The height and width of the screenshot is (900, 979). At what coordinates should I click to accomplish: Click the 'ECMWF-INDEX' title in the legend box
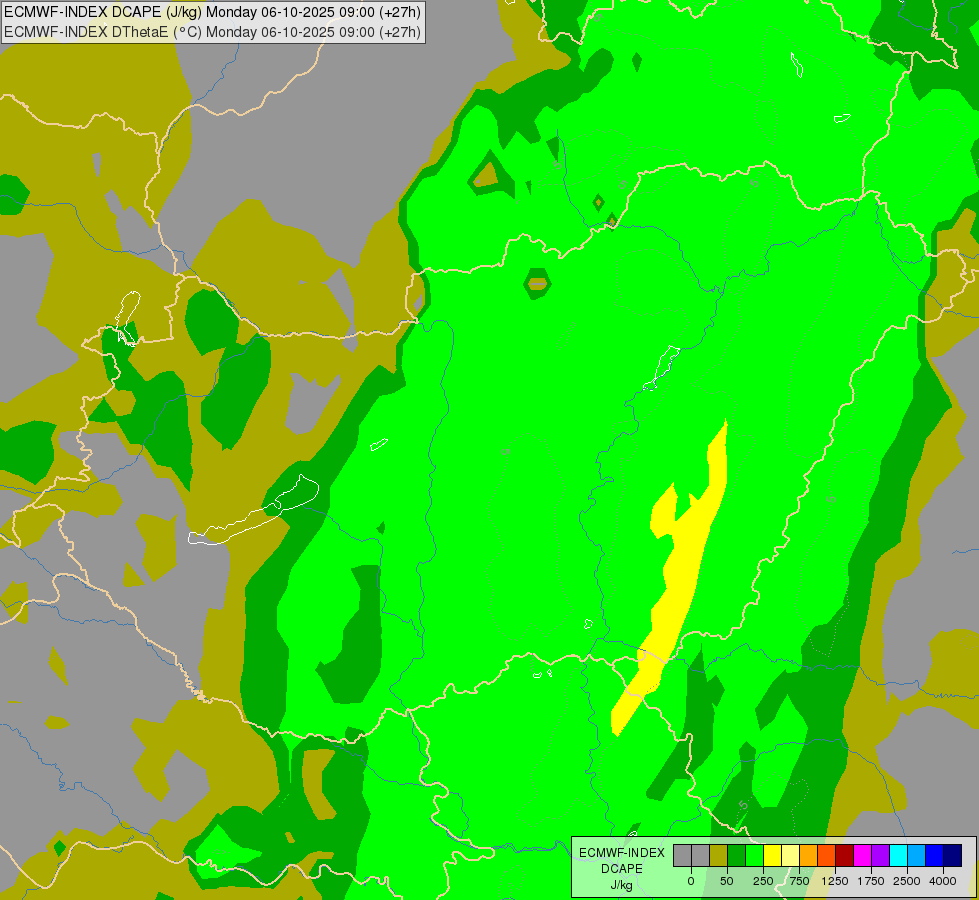pos(622,853)
